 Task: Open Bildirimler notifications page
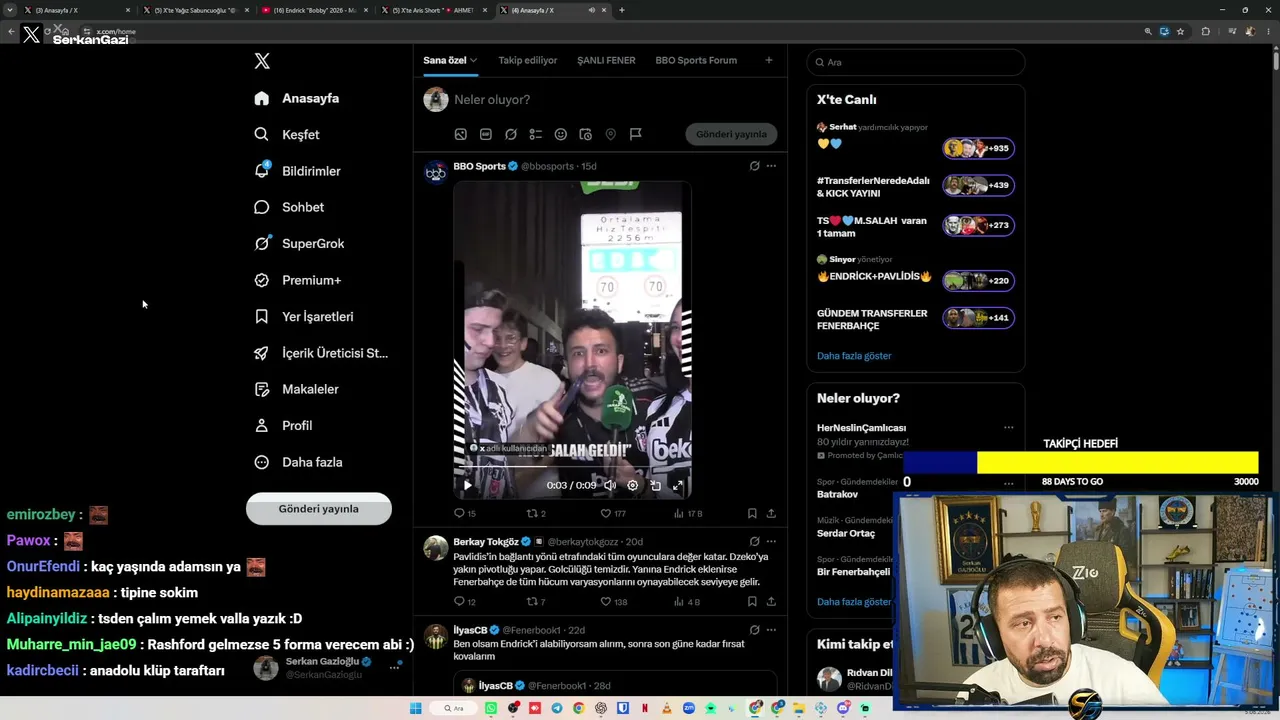click(x=297, y=171)
